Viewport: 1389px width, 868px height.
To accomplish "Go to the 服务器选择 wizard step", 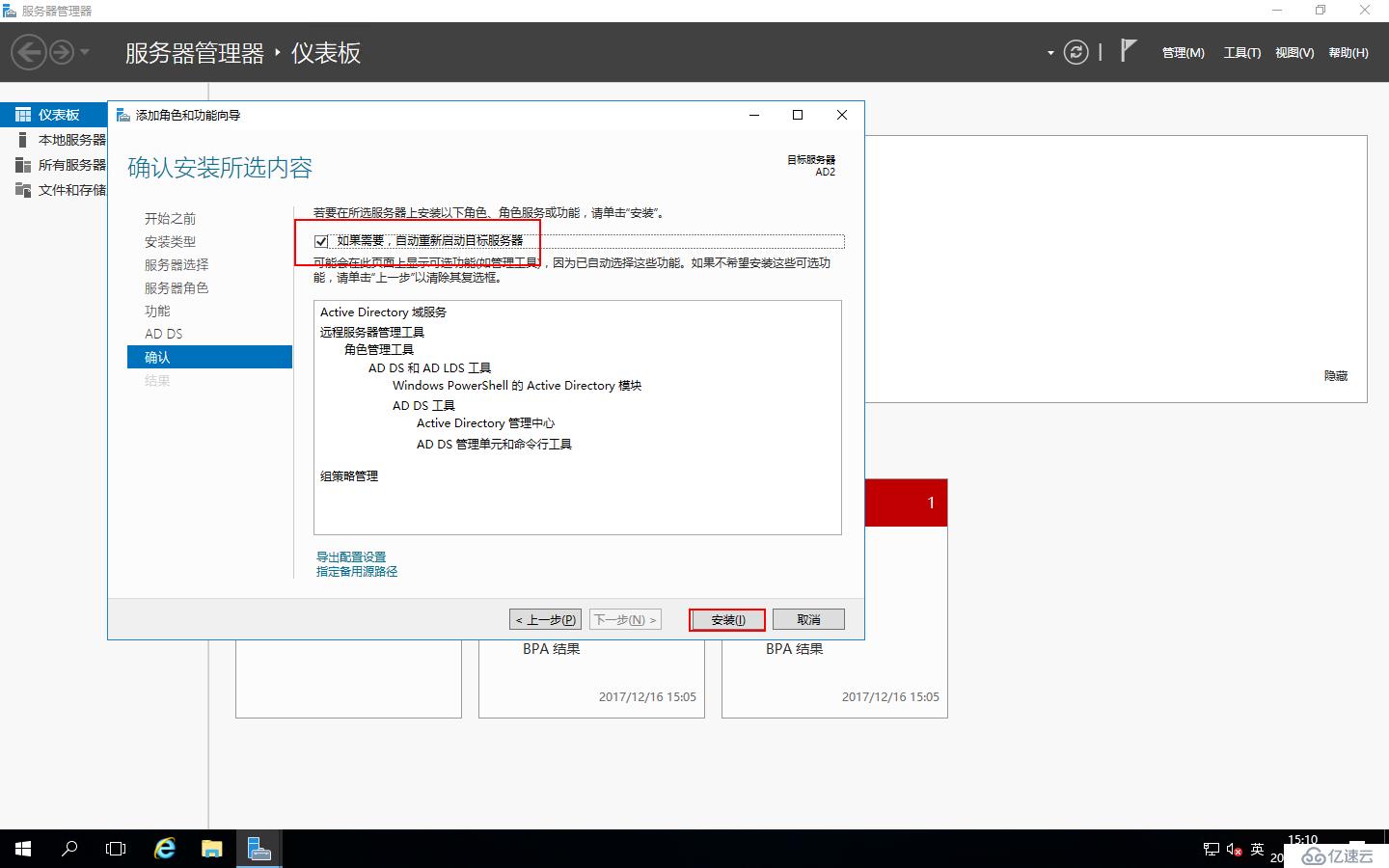I will (177, 265).
